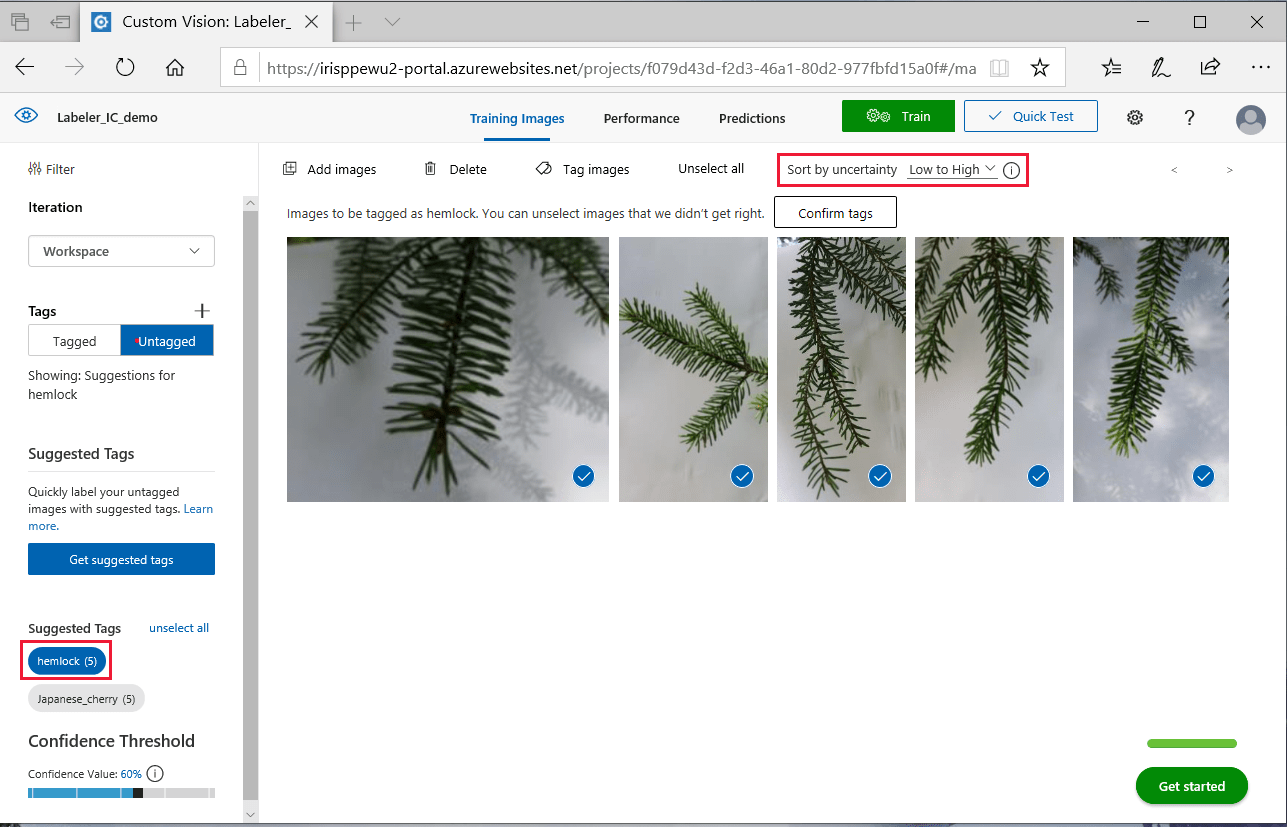This screenshot has width=1287, height=827.
Task: Switch to the Performance tab
Action: pos(641,118)
